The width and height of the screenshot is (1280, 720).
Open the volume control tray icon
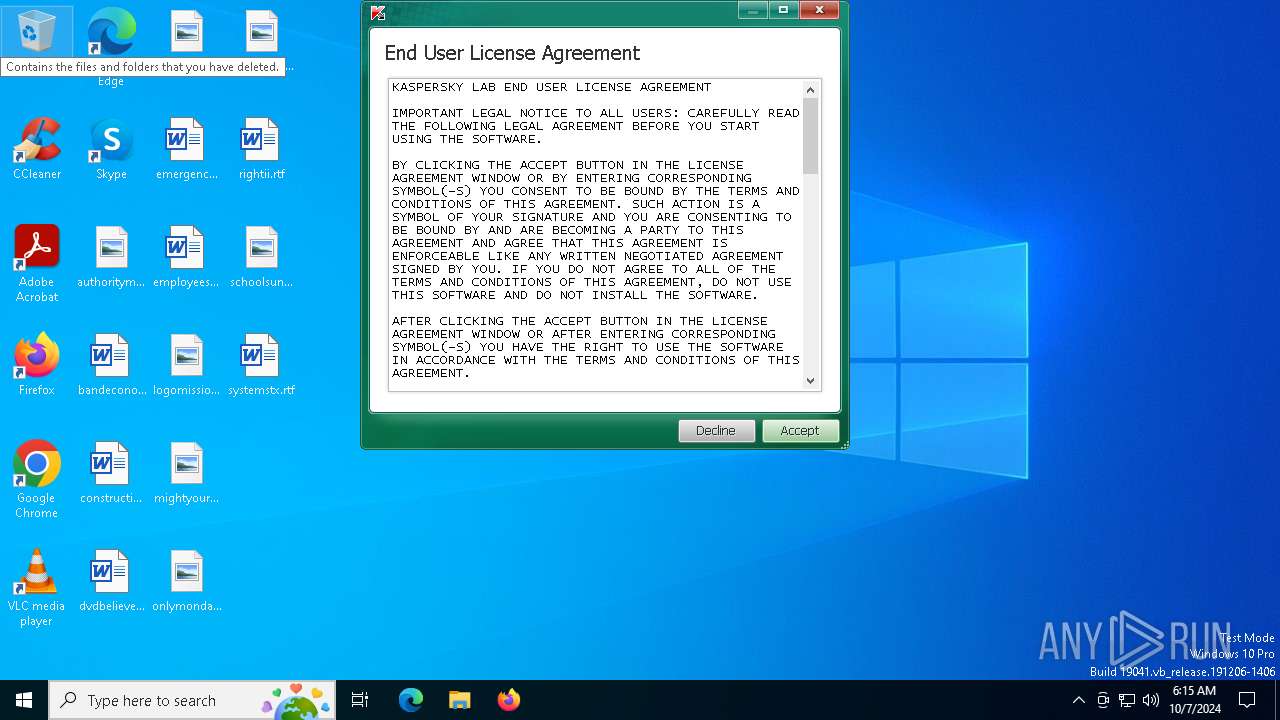click(1151, 700)
